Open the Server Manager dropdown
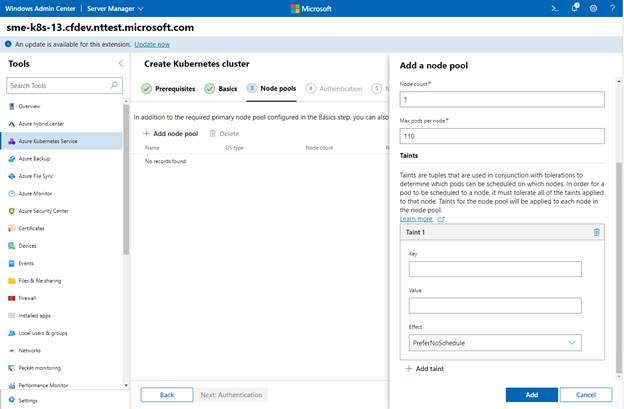 click(x=115, y=8)
